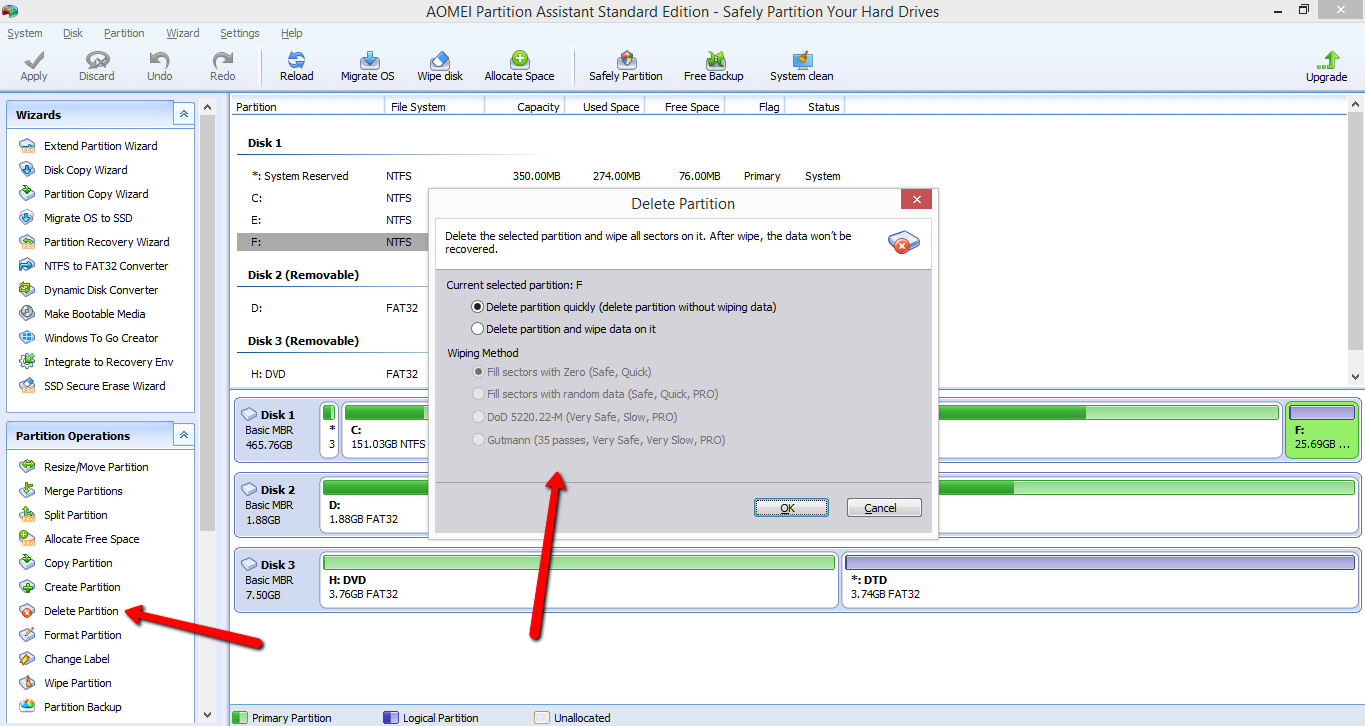Select Delete Partition in the sidebar
Screen dimensions: 1365x726
pyautogui.click(x=69, y=611)
